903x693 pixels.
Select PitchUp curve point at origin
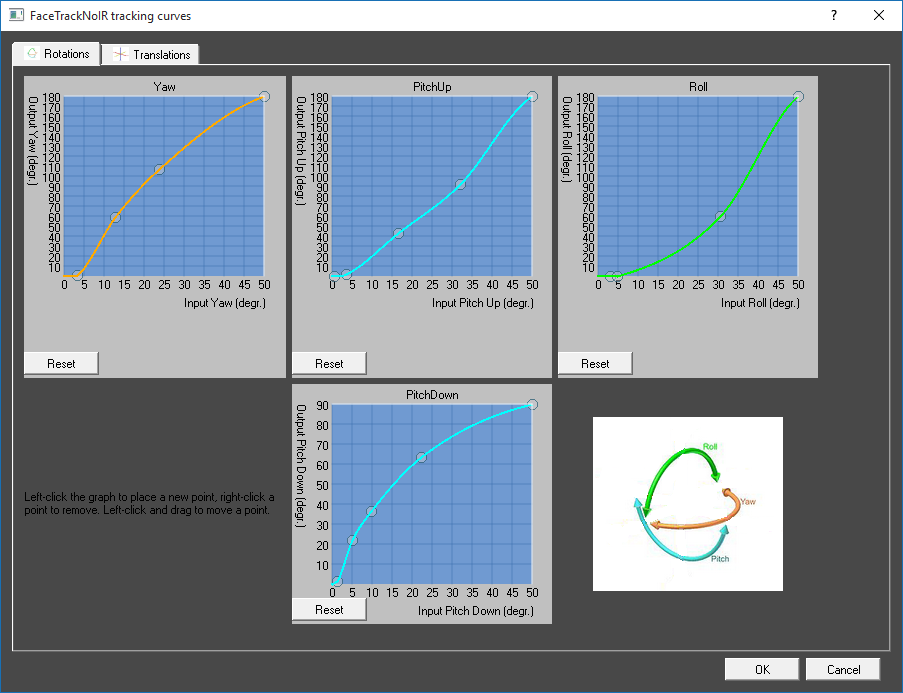coord(334,276)
